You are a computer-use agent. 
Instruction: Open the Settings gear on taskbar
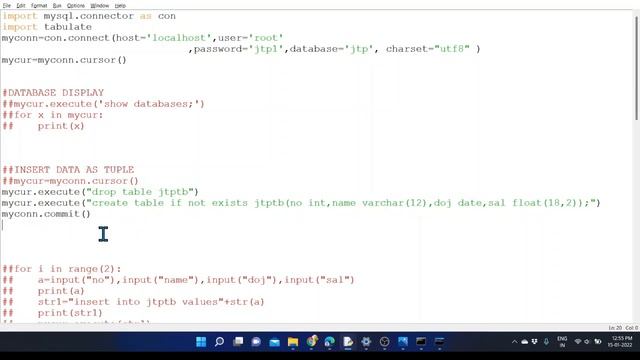point(366,342)
